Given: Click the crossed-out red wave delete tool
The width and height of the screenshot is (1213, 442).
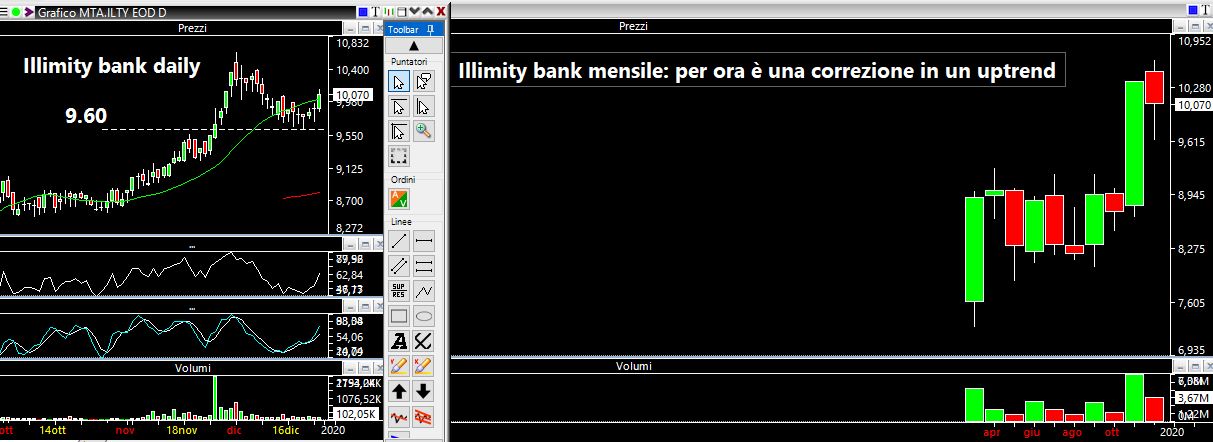Looking at the screenshot, I should (x=423, y=416).
